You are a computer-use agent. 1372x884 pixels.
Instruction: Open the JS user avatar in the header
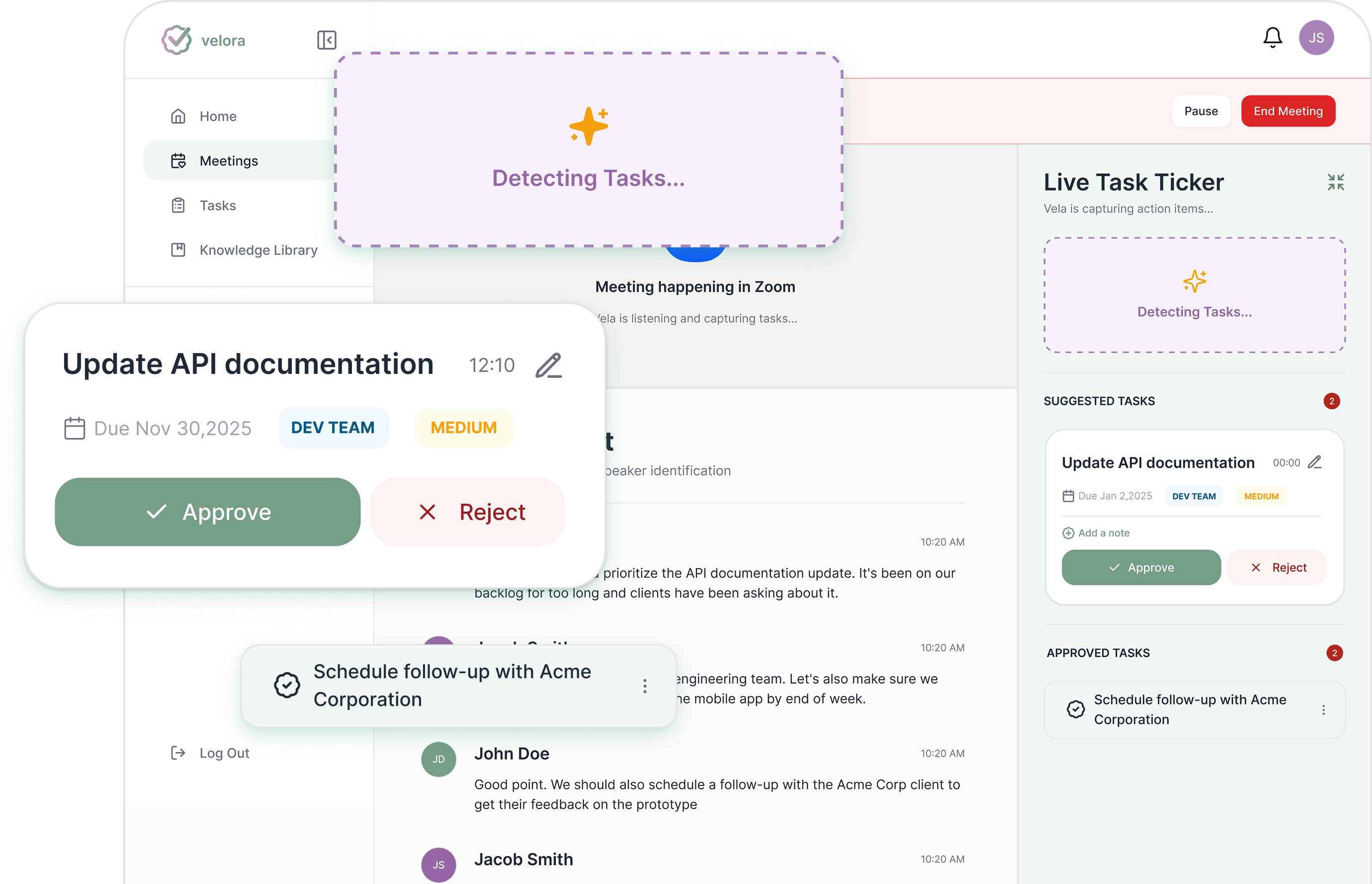pos(1316,38)
